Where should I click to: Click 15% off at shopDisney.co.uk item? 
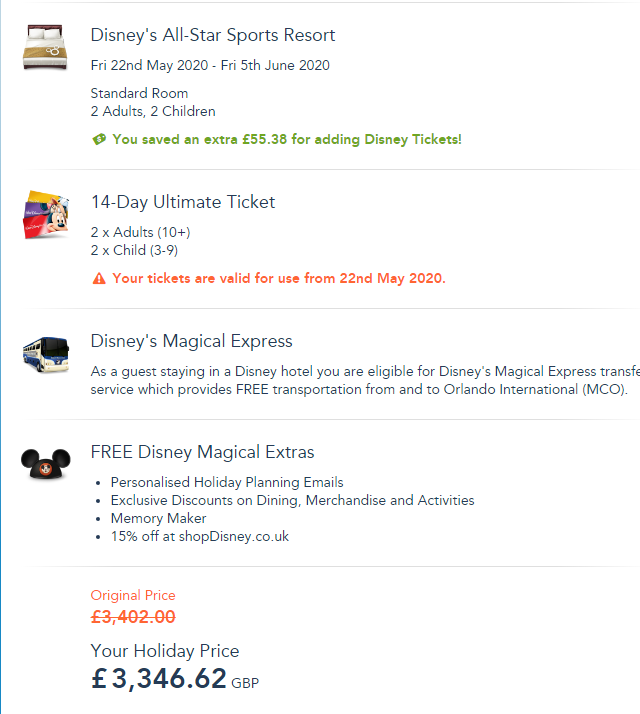(x=200, y=536)
